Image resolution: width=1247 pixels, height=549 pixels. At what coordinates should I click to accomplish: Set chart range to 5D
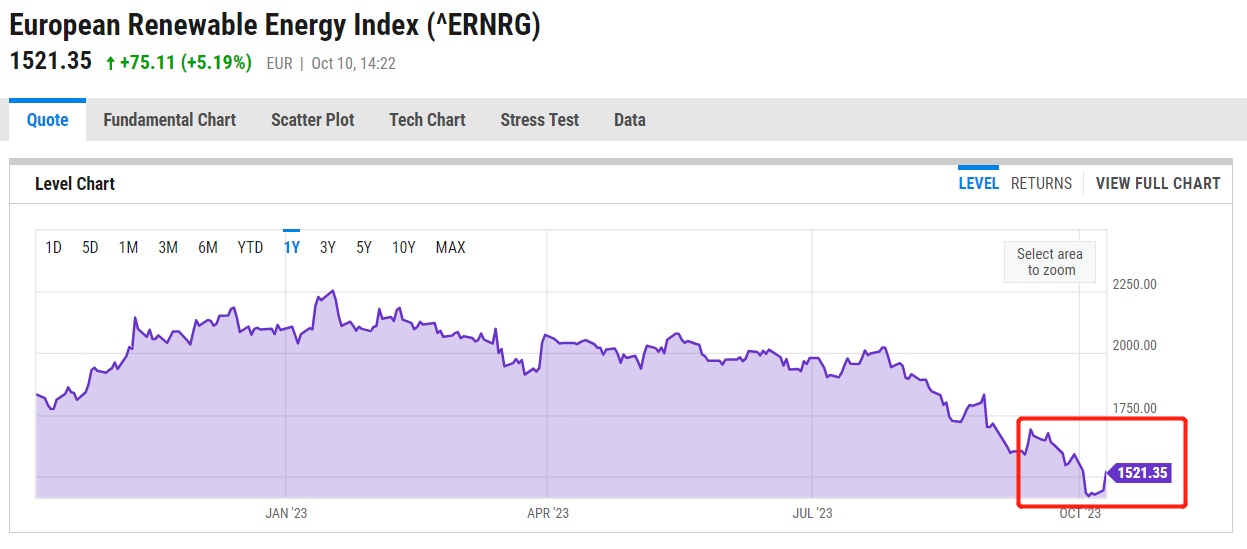tap(90, 247)
